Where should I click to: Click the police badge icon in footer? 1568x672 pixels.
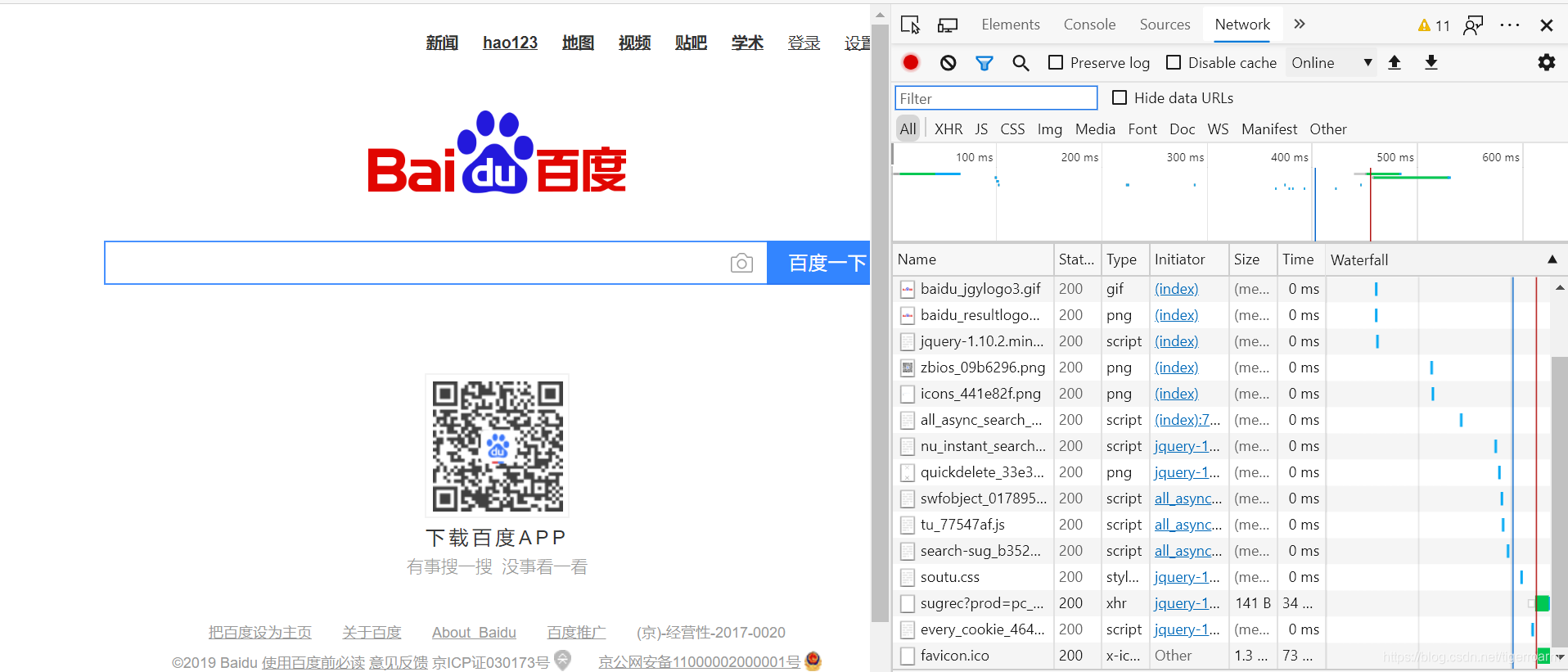pyautogui.click(x=813, y=661)
